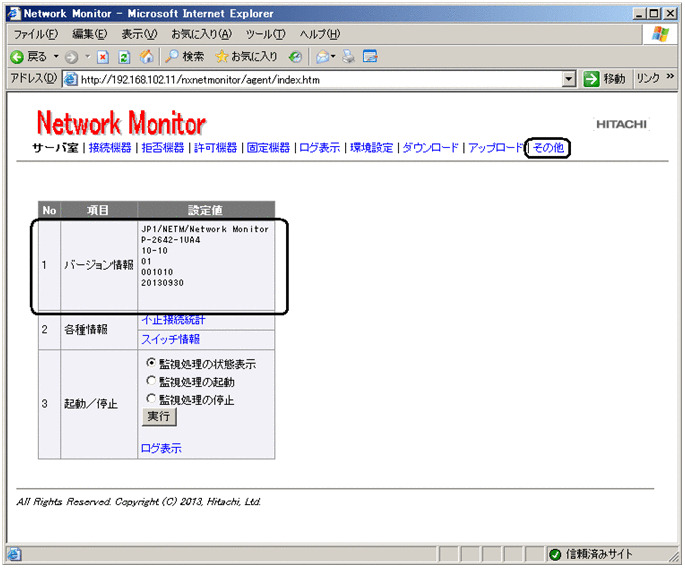The height and width of the screenshot is (569, 685).
Task: Minimize the Internet Explorer window
Action: pyautogui.click(x=640, y=14)
